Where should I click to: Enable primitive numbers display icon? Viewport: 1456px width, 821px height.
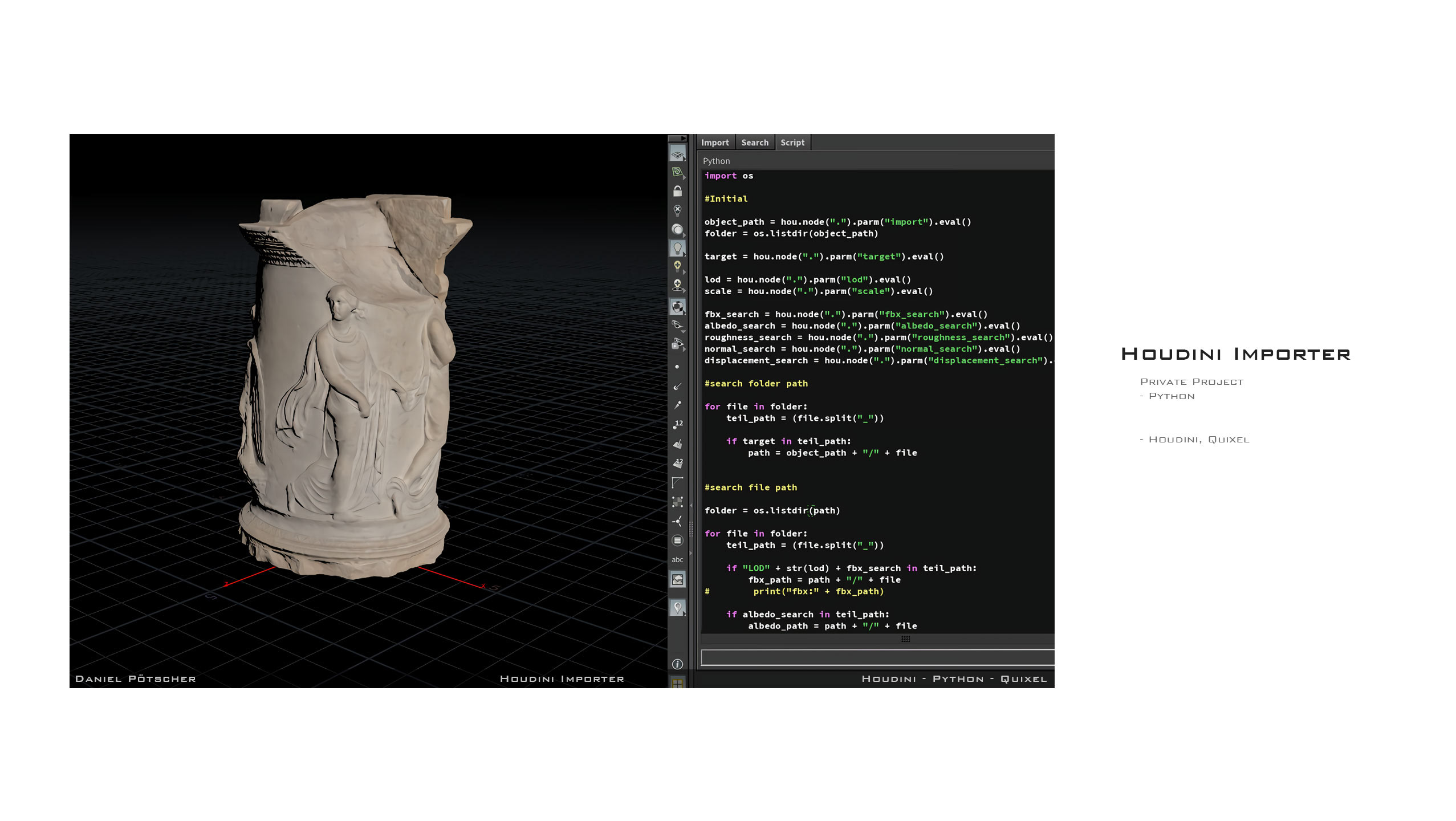click(677, 463)
